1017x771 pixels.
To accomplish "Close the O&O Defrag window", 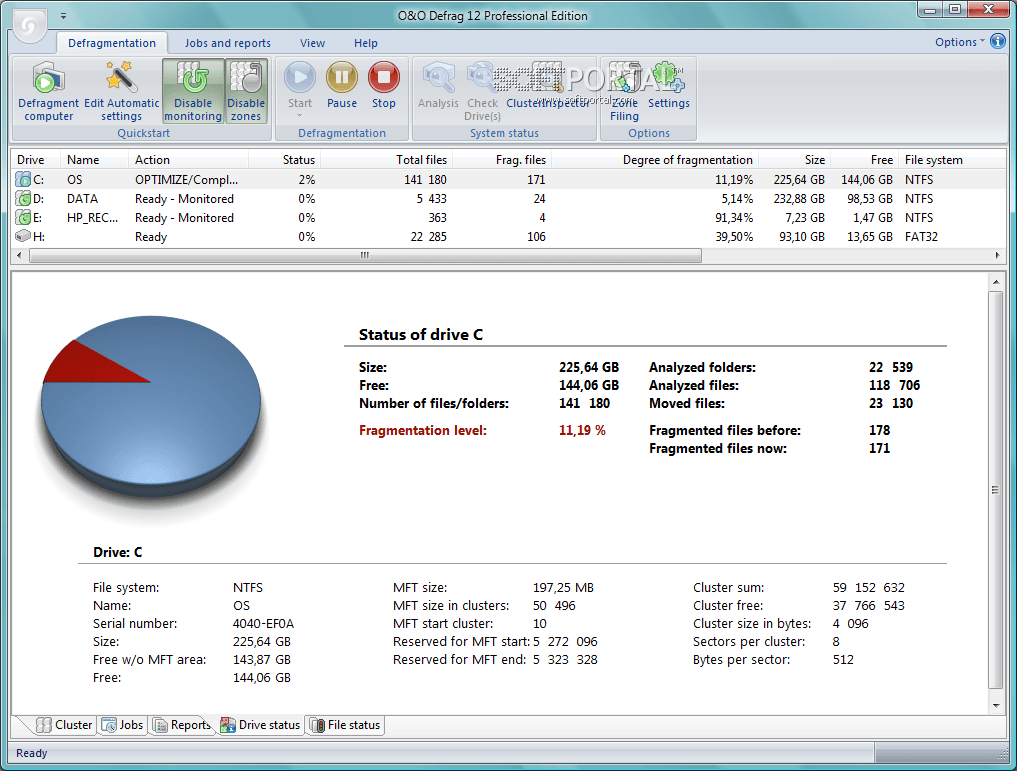I will (988, 9).
